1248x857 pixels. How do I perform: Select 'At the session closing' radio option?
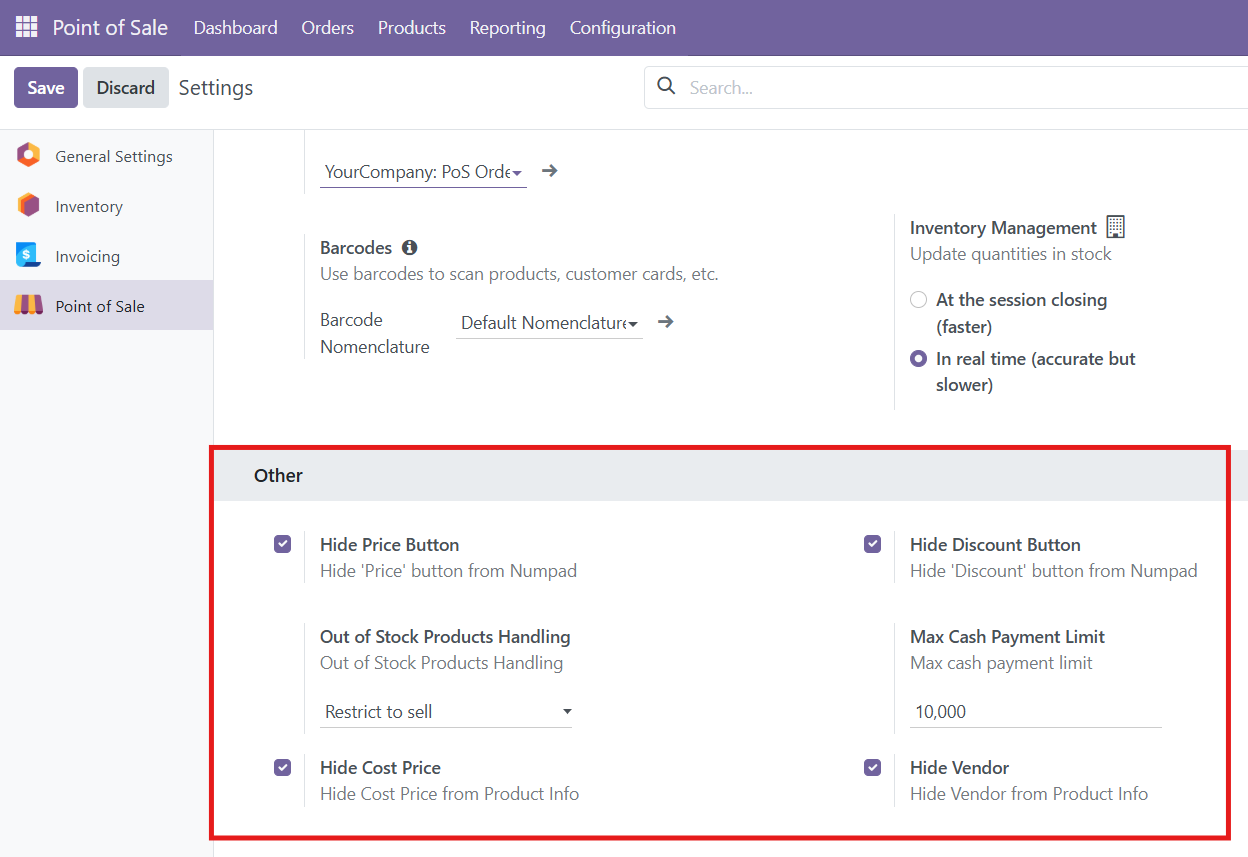[918, 300]
